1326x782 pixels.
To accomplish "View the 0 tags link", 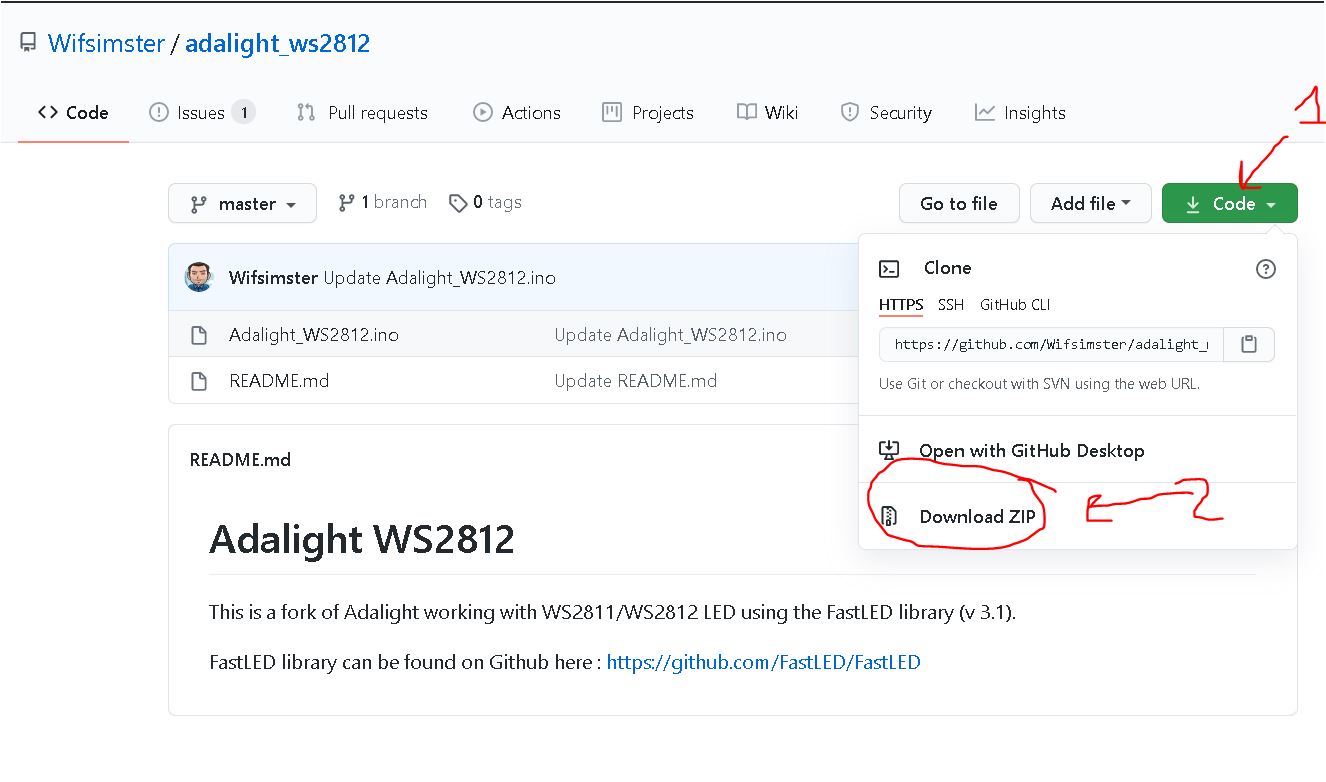I will pos(485,202).
